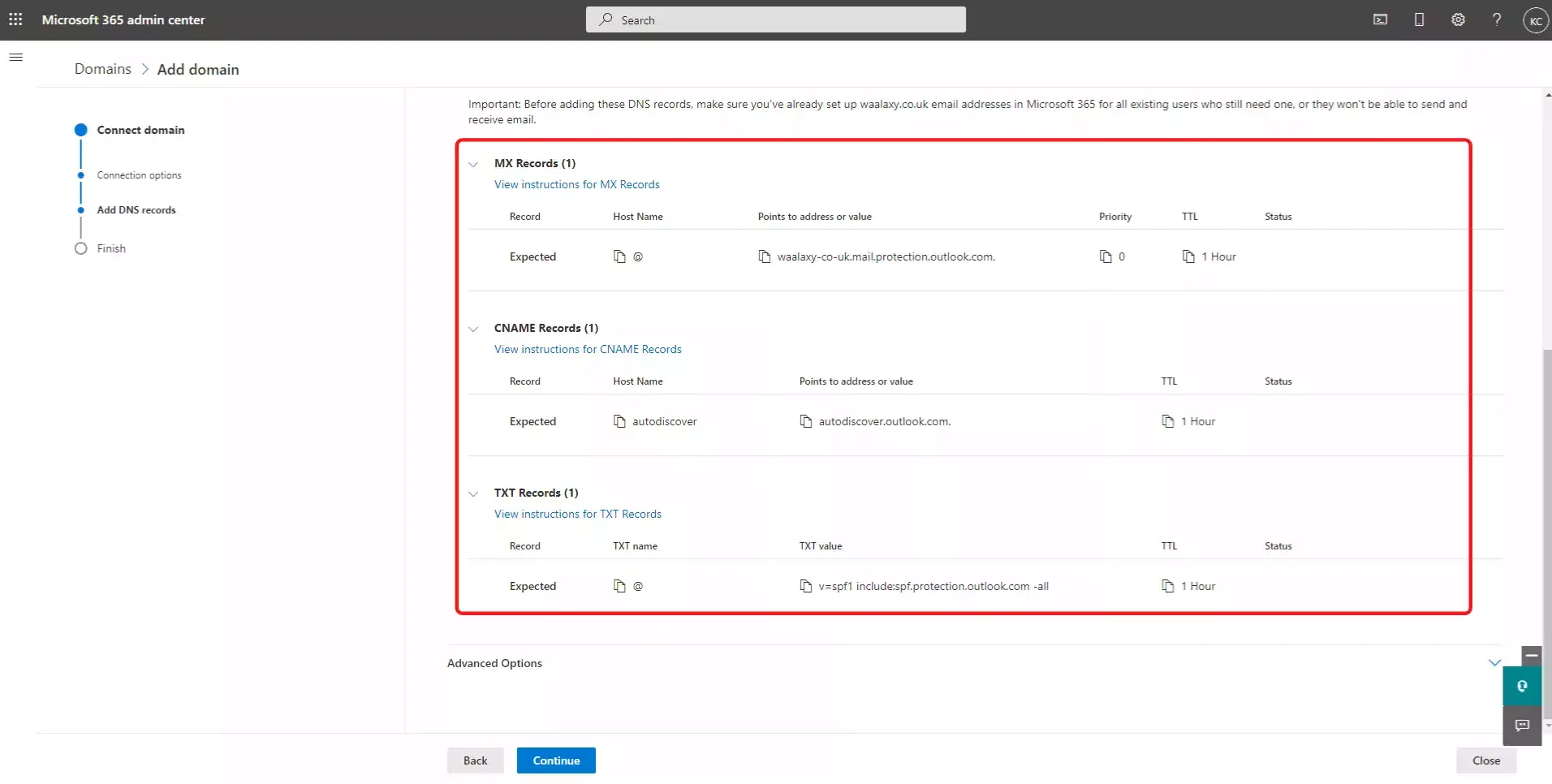Click the Microsoft 365 admin center title
Viewport: 1552px width, 784px height.
tap(123, 19)
